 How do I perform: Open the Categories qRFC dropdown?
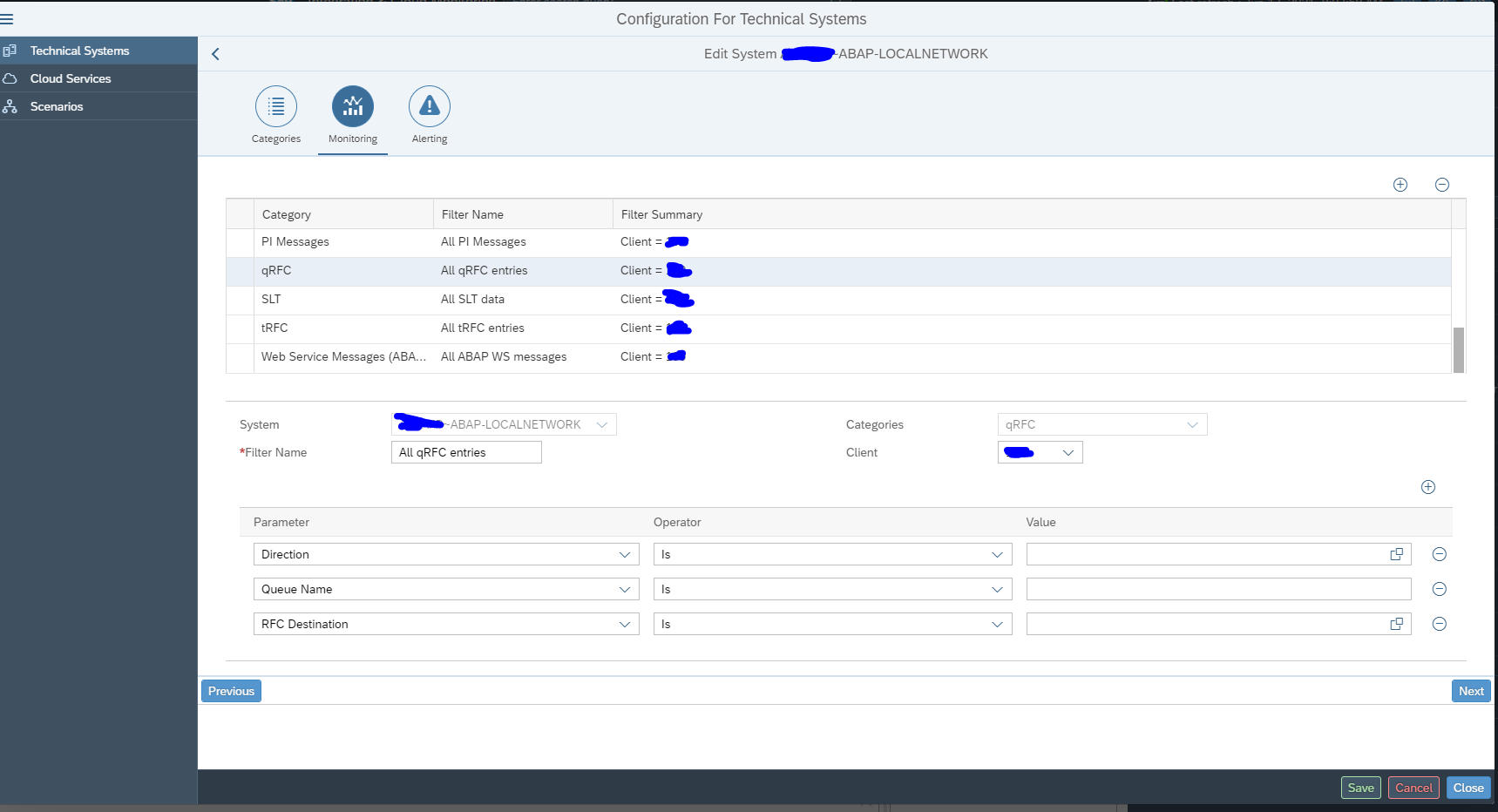point(1193,425)
